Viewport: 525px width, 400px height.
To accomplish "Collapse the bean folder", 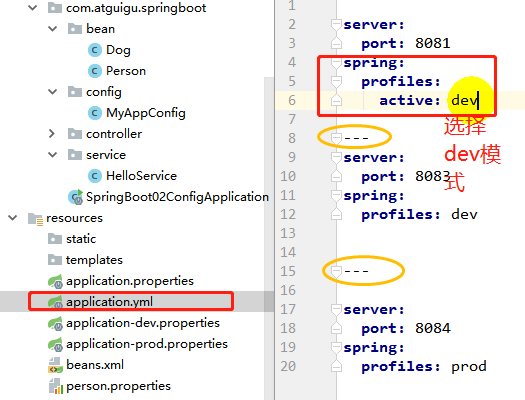I will tap(53, 29).
